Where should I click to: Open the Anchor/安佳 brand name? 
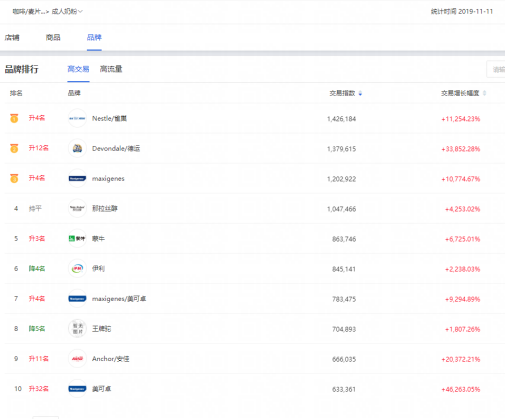111,359
